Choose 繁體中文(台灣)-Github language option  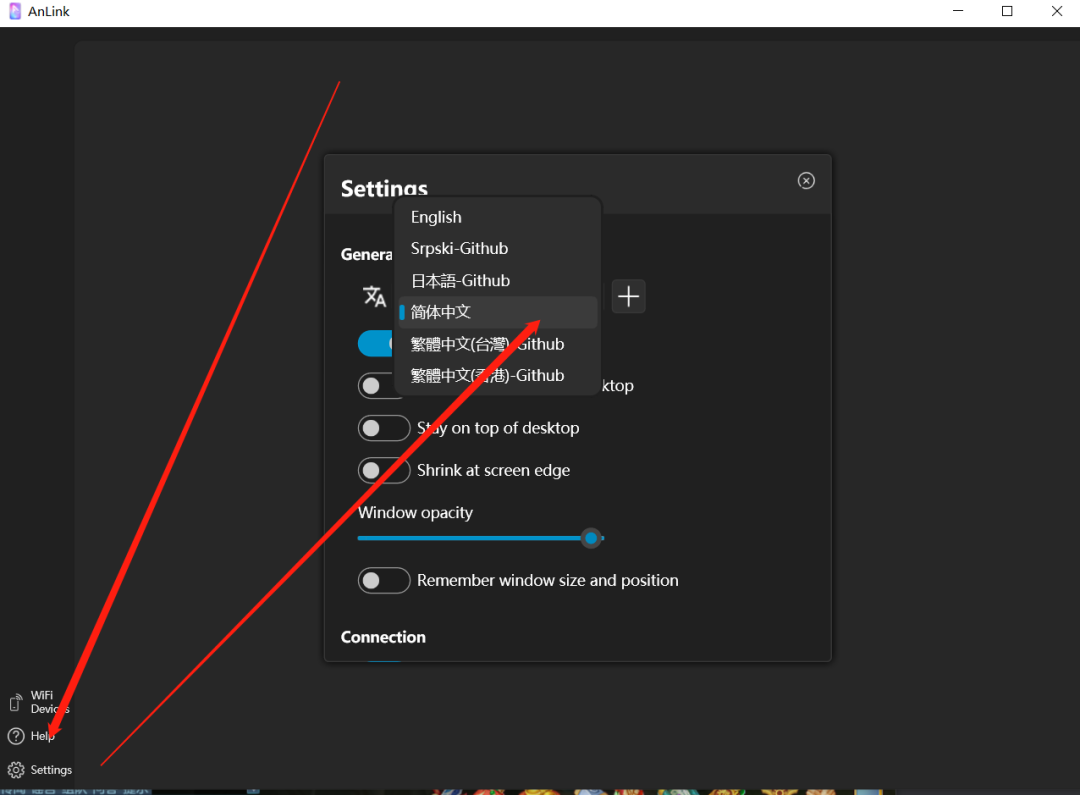click(x=497, y=344)
